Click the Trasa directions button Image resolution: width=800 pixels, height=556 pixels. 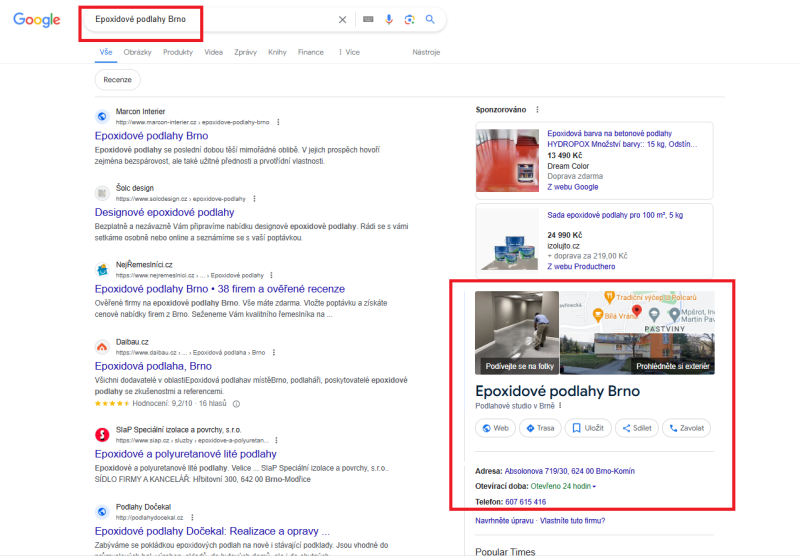[540, 428]
